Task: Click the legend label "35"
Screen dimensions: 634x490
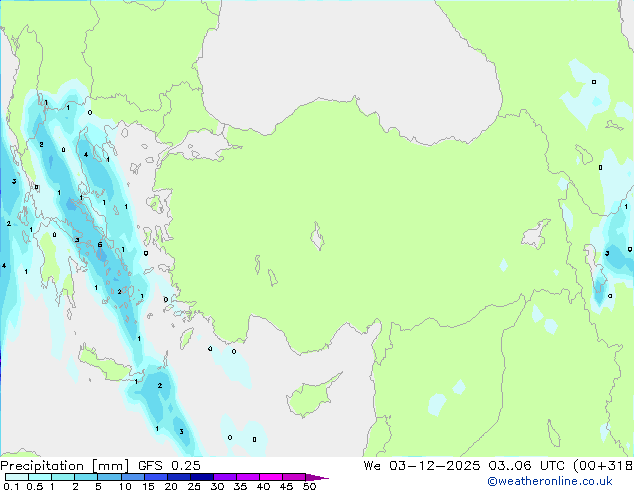Action: click(240, 486)
